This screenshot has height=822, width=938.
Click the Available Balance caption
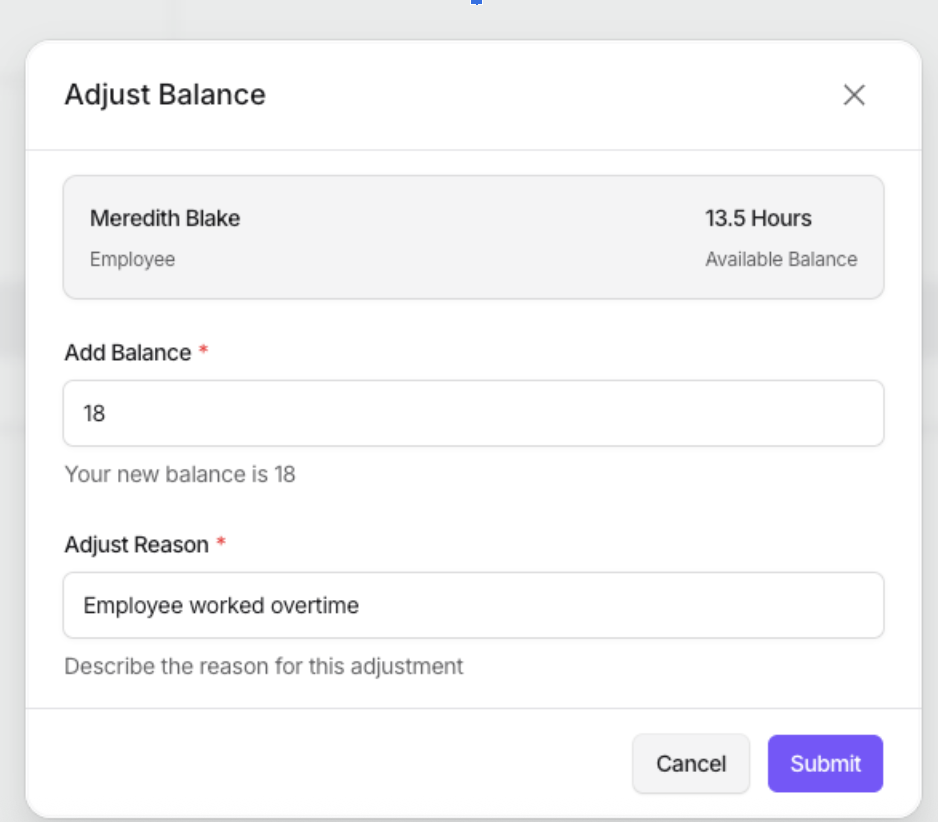pyautogui.click(x=781, y=259)
